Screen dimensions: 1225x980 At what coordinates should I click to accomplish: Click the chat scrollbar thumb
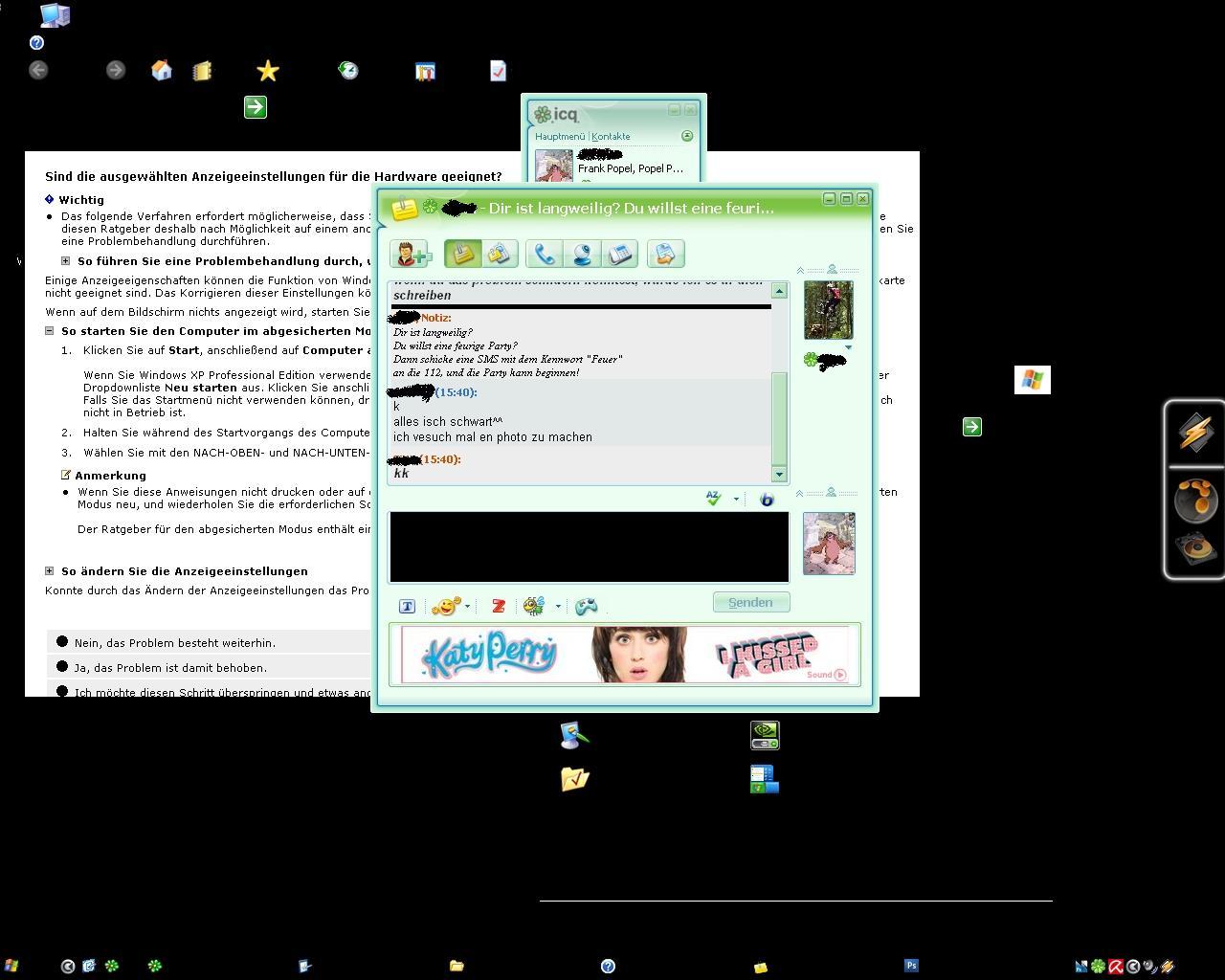(779, 419)
